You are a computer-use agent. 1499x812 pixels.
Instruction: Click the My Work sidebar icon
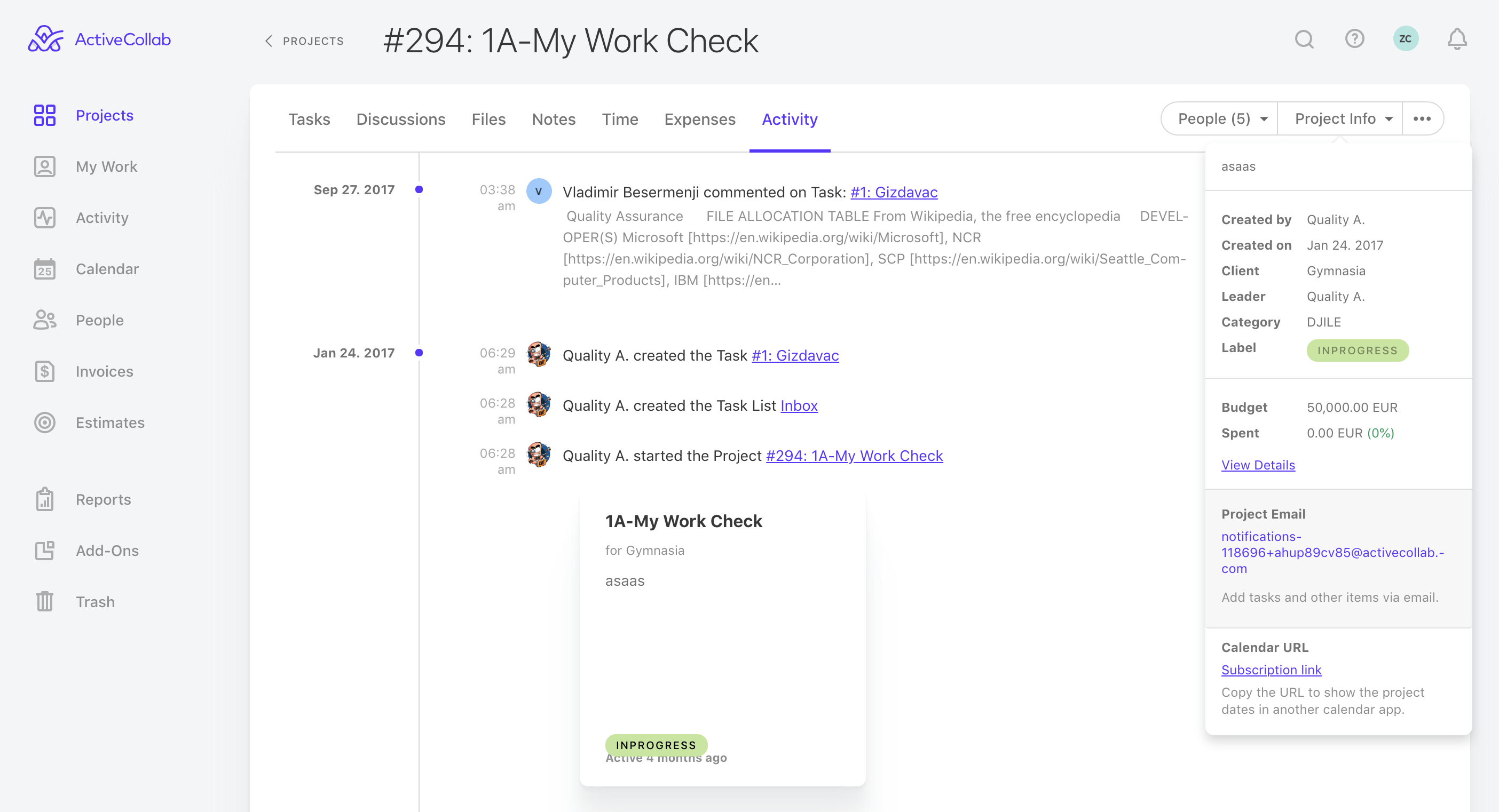(x=44, y=165)
